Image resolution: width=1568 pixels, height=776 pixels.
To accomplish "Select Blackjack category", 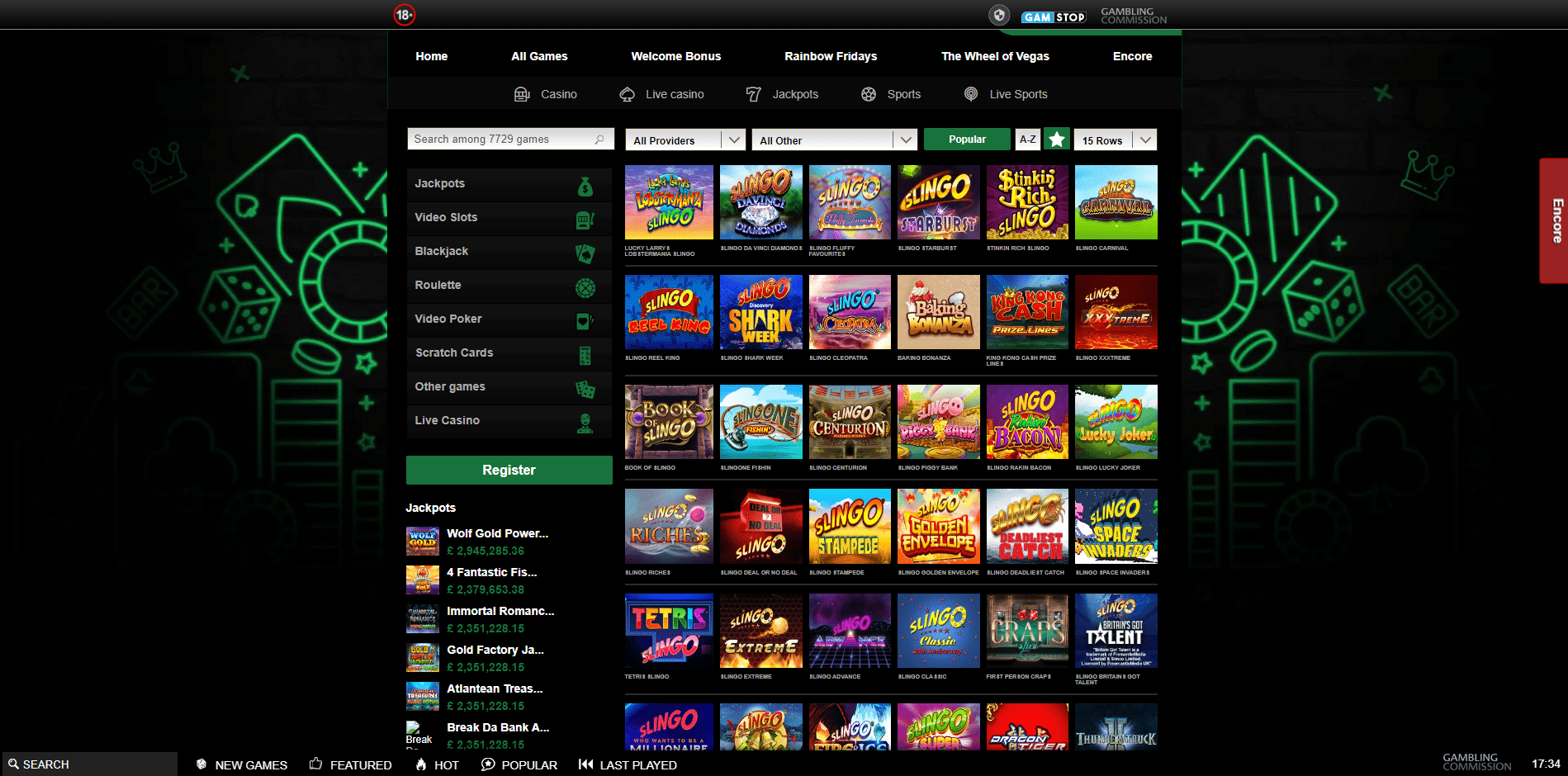I will coord(509,252).
